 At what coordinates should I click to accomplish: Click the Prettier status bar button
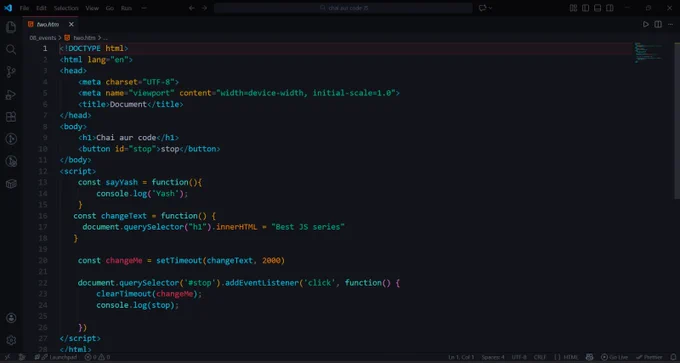click(649, 357)
